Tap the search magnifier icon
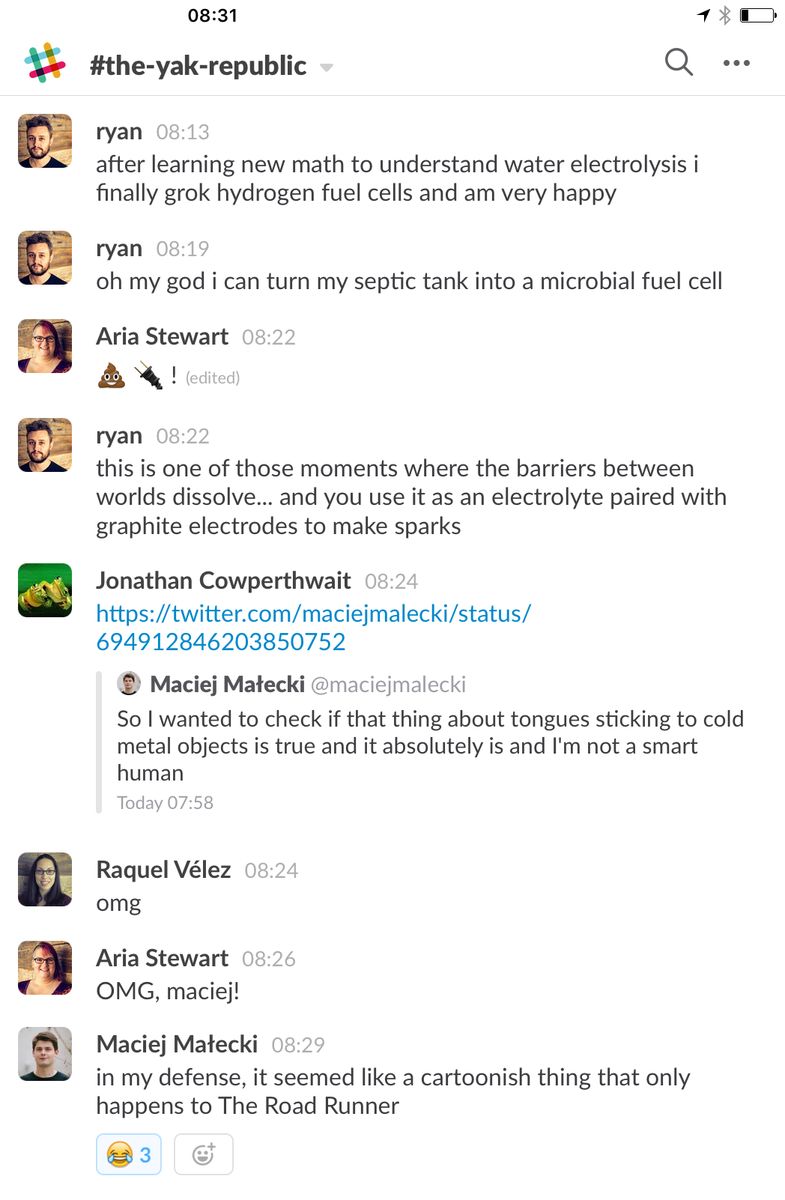 click(679, 63)
